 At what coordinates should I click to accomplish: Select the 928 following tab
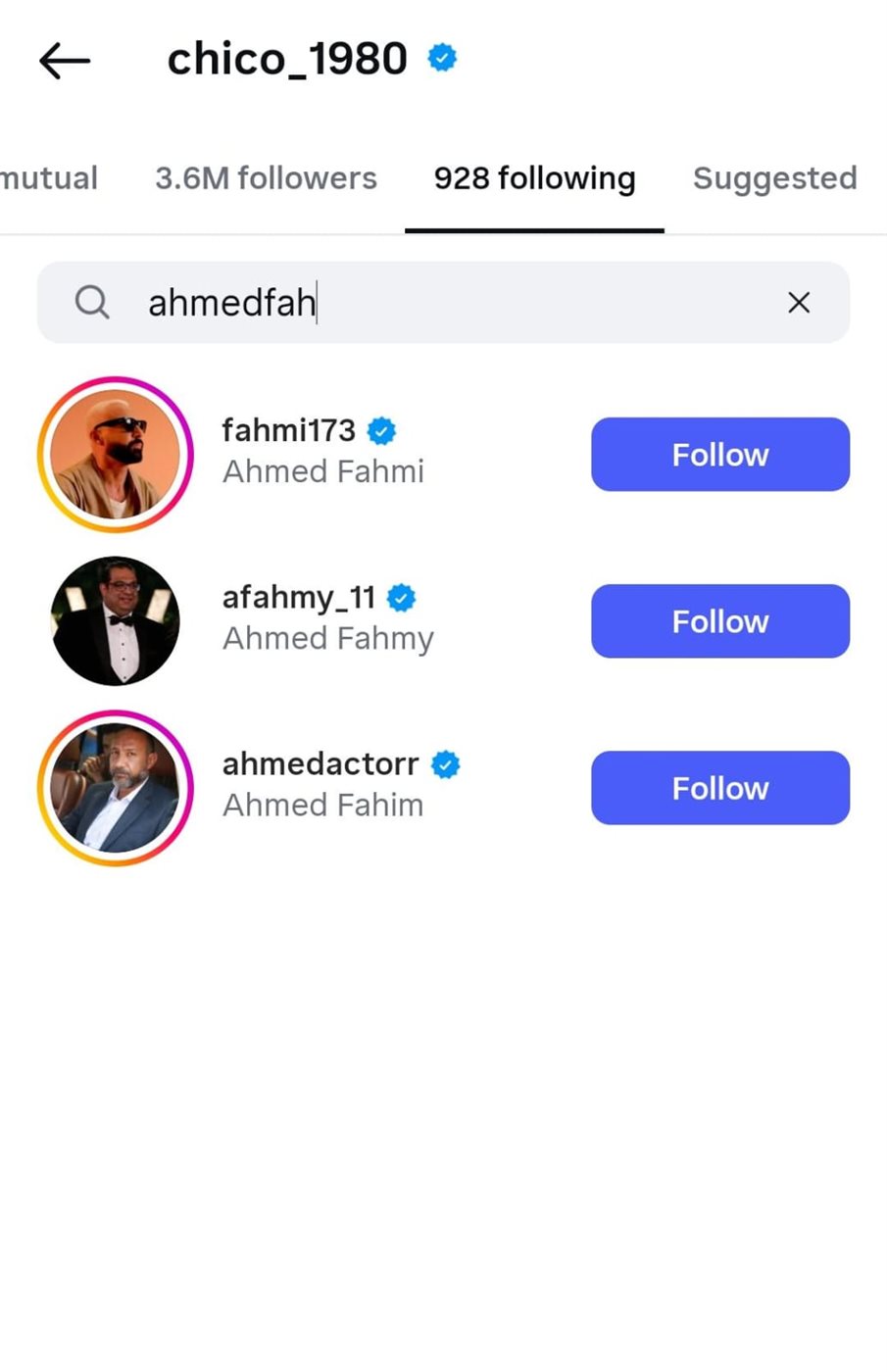coord(534,178)
